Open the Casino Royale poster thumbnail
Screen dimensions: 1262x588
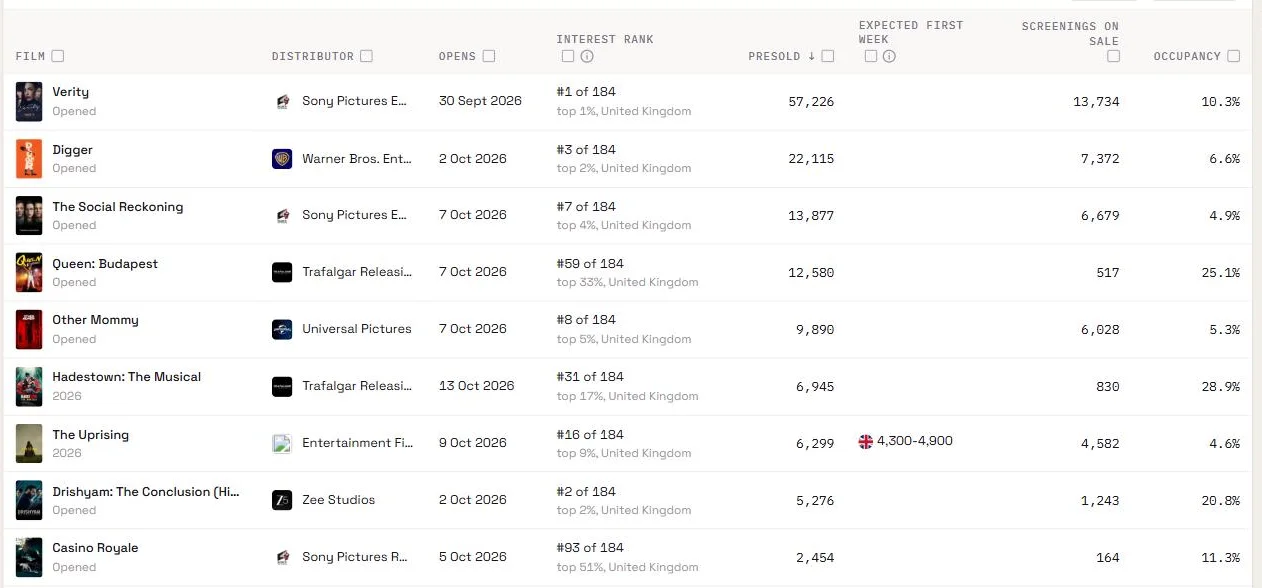pyautogui.click(x=29, y=557)
